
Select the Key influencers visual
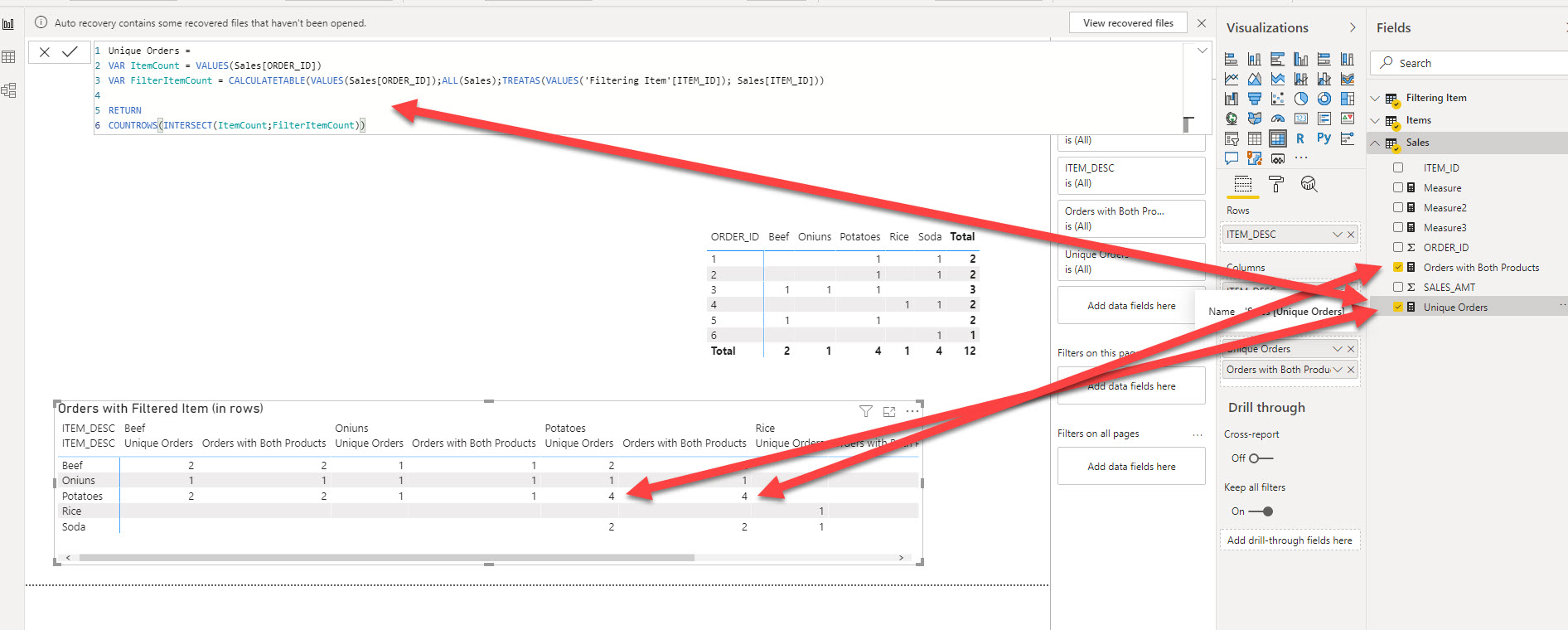(x=1348, y=138)
